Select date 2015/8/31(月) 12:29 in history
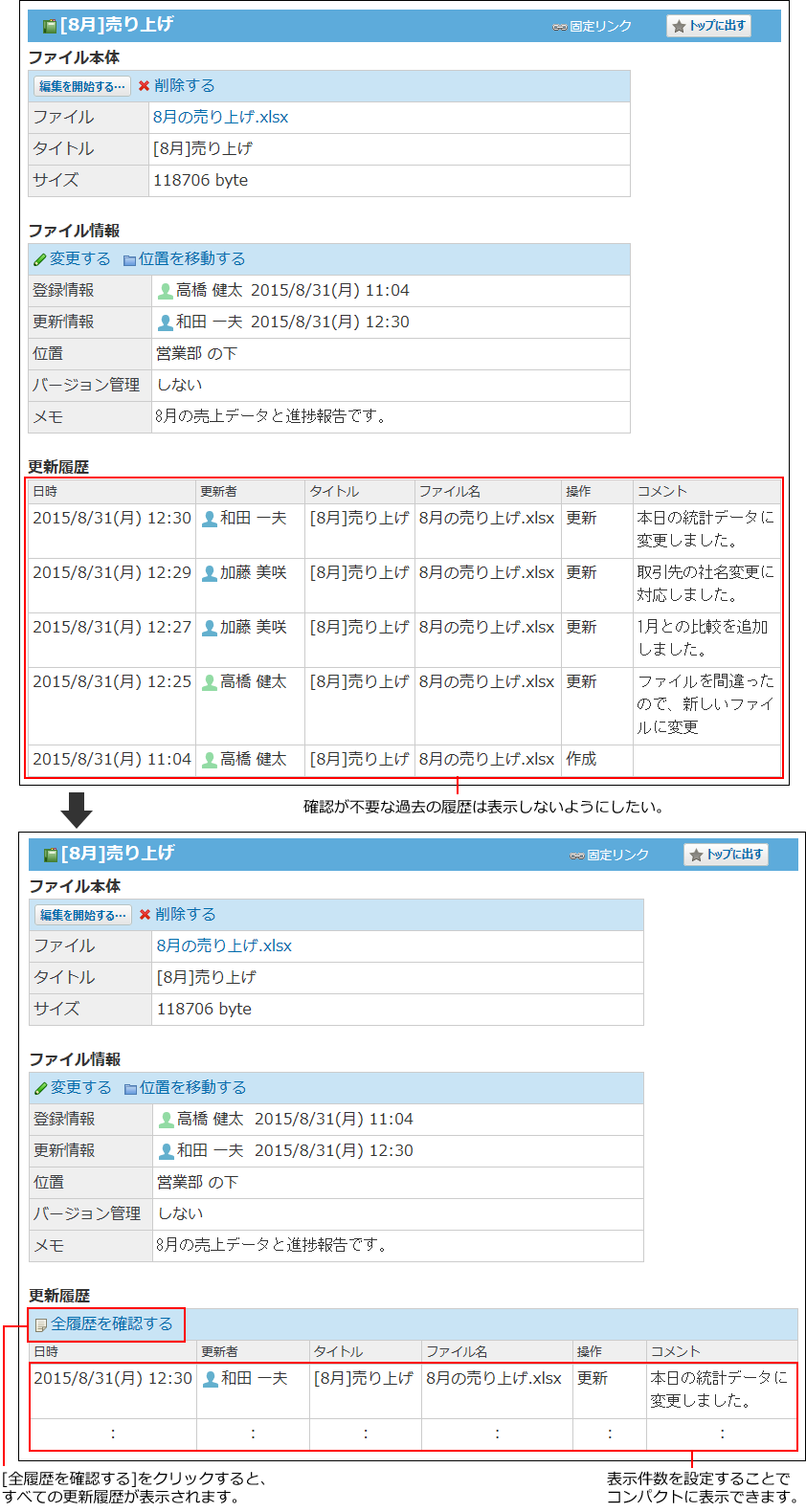 (112, 572)
